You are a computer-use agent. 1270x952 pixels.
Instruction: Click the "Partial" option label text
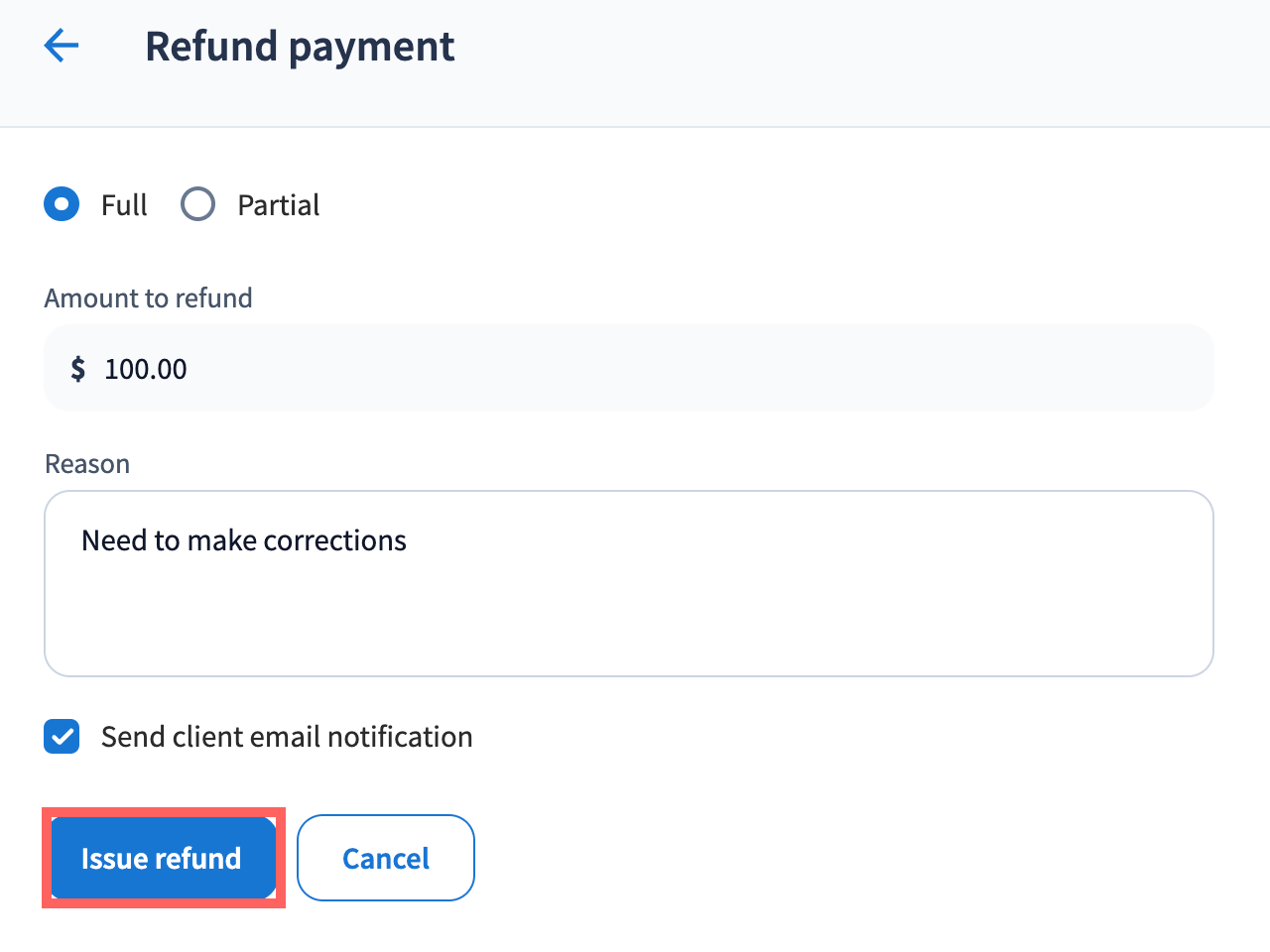(278, 205)
